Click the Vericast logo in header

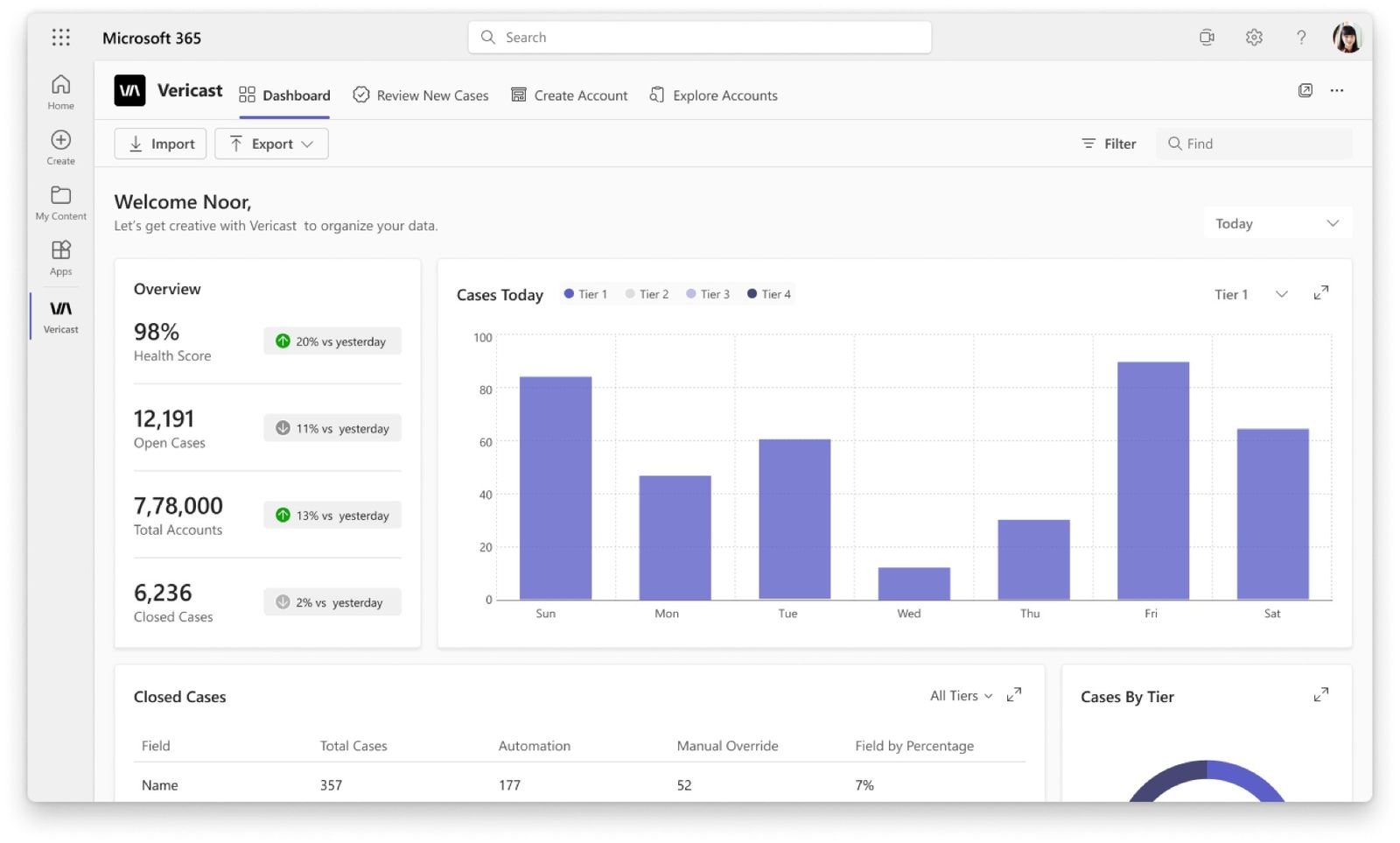[x=129, y=90]
